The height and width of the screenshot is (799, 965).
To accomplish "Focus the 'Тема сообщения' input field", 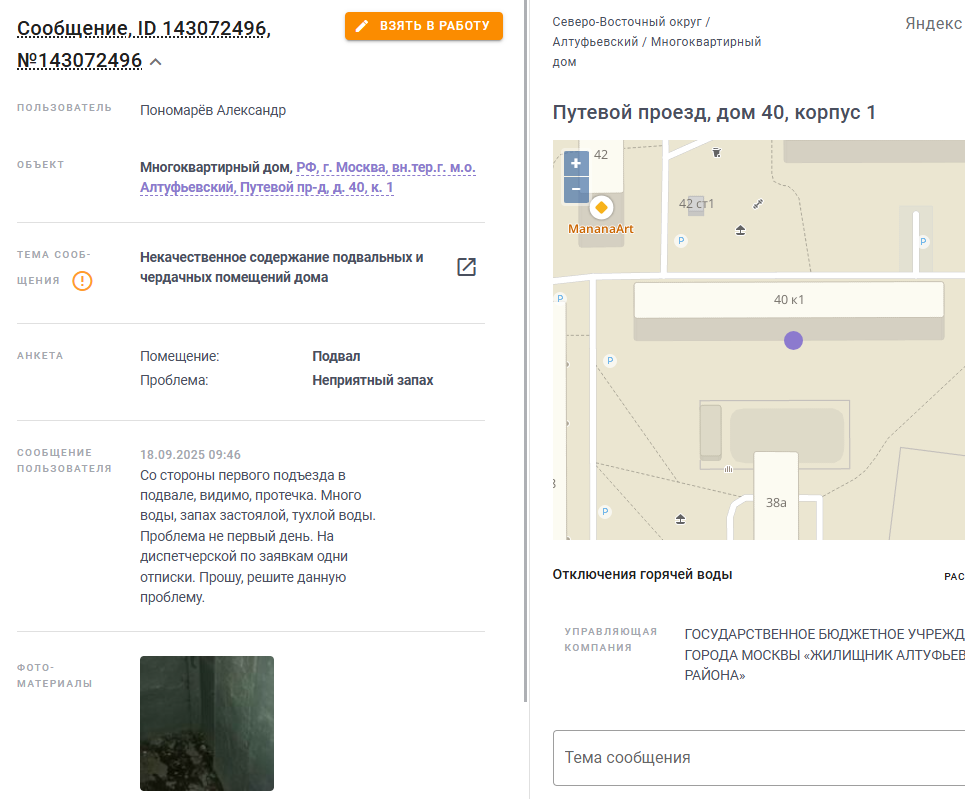I will tap(759, 758).
